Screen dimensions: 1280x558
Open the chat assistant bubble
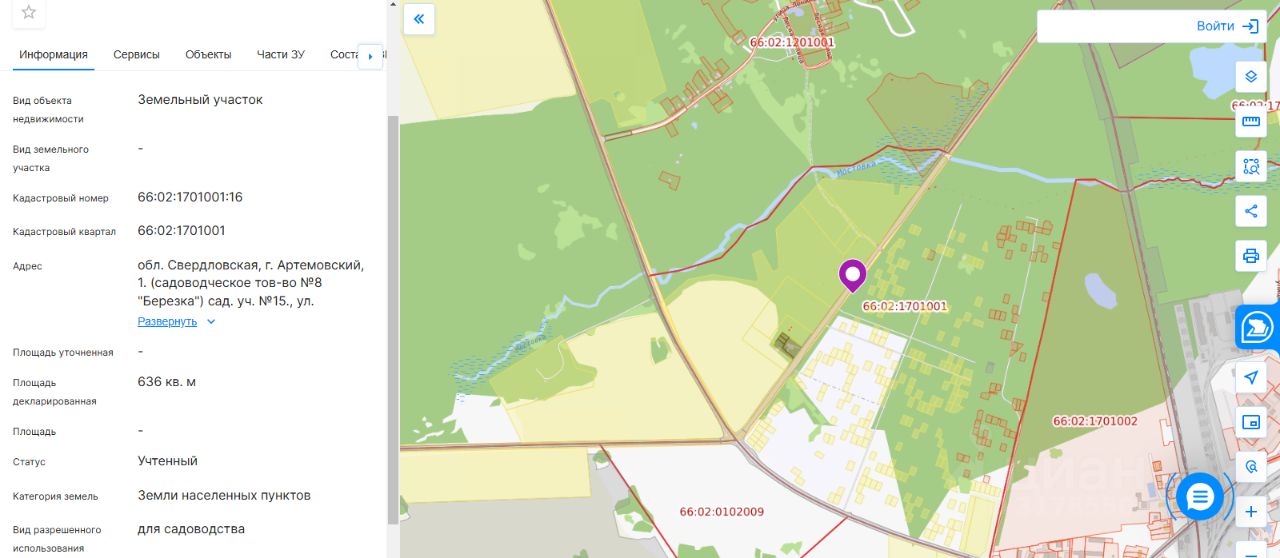[x=1200, y=496]
